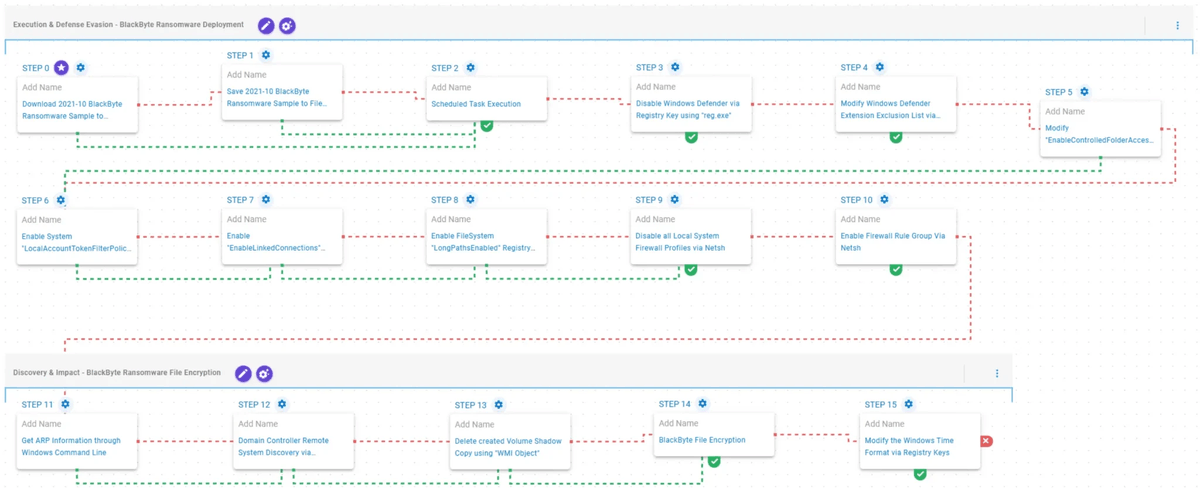Open Enable System LocalAccountTokenFilterPolicy link
Screen dimensions: 1200x491
click(x=76, y=243)
